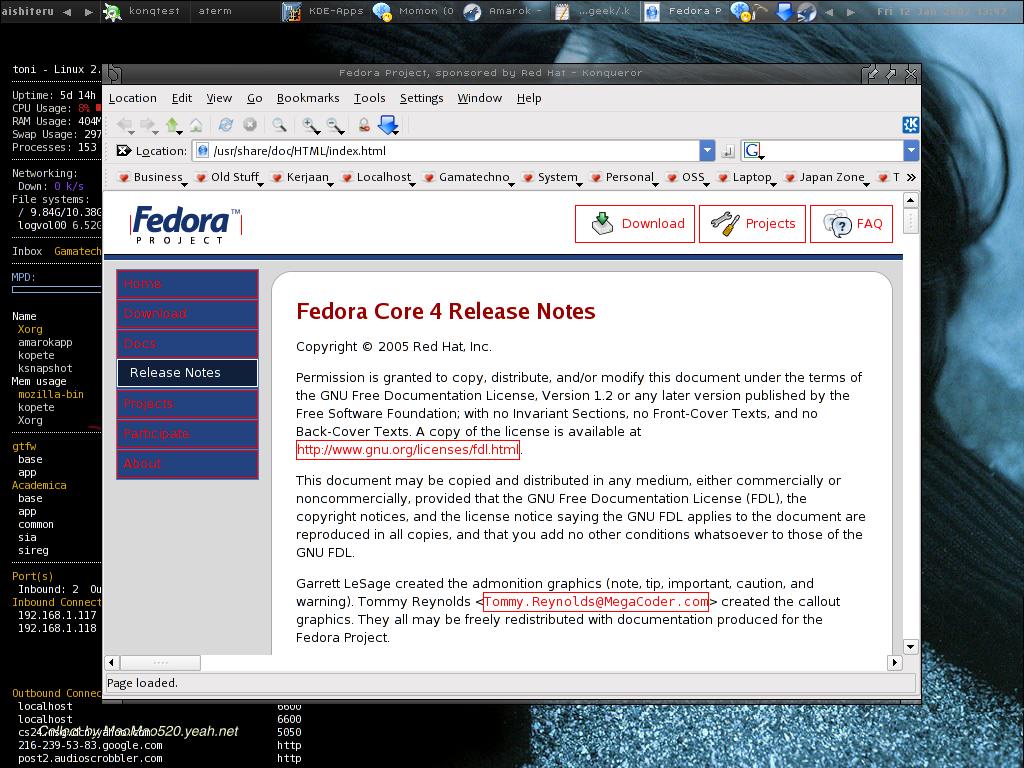The width and height of the screenshot is (1024, 768).
Task: Open the Tools menu
Action: pyautogui.click(x=370, y=98)
